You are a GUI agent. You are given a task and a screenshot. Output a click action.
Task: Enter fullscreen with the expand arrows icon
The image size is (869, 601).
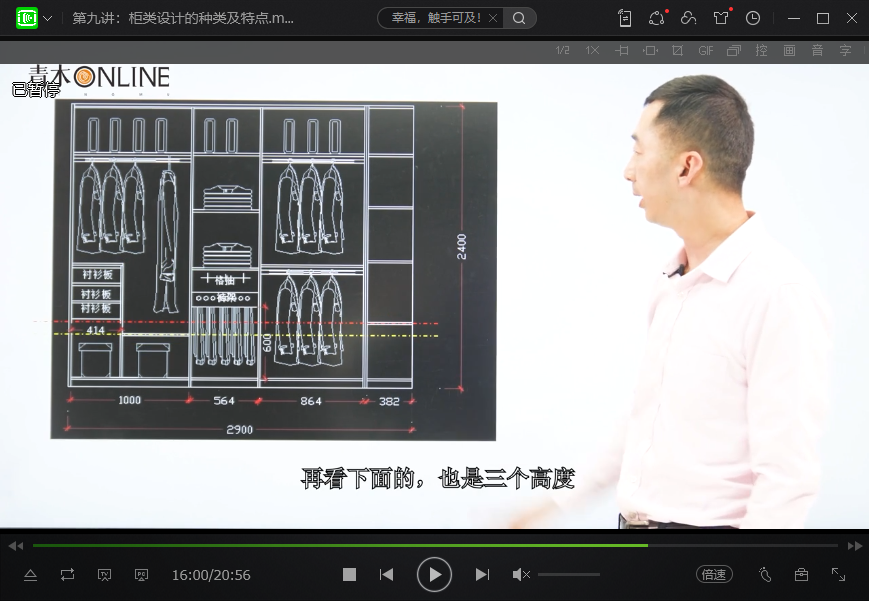click(839, 574)
